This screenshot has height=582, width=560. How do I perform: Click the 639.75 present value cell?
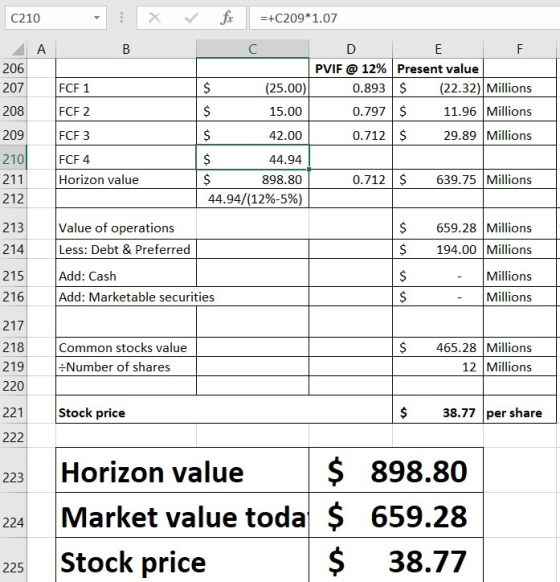(438, 179)
